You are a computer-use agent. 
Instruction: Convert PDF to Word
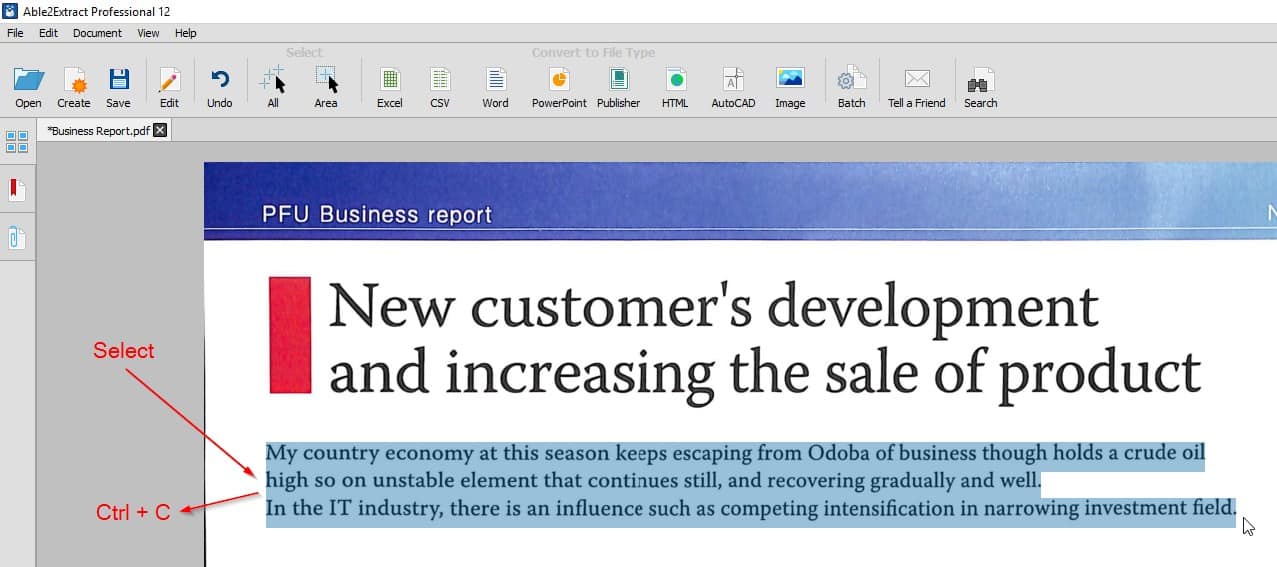pyautogui.click(x=495, y=80)
